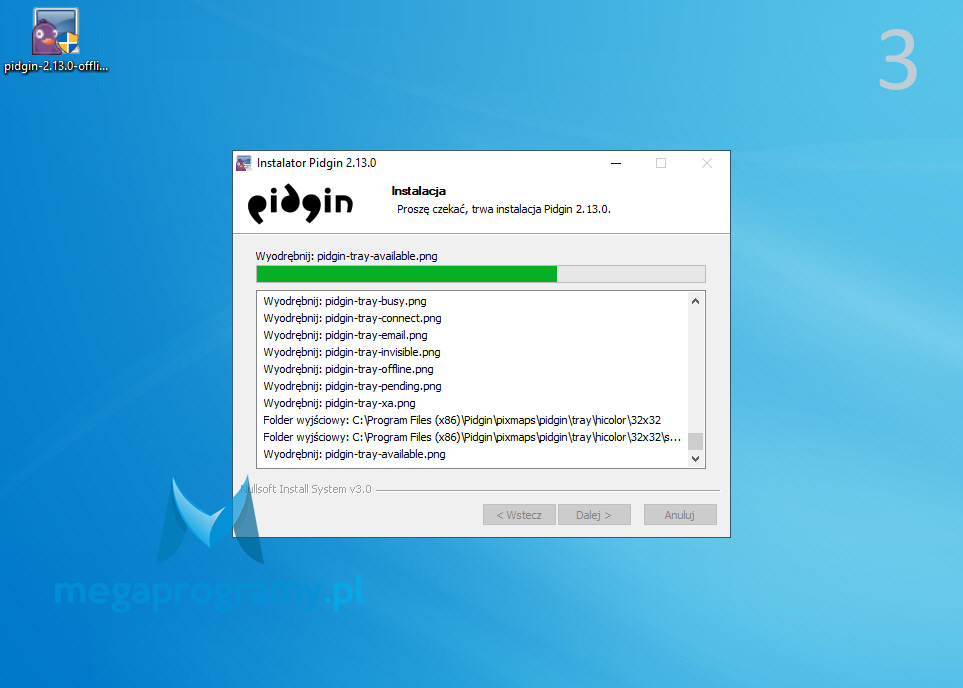Select the pidgin-tray-xa.png log line

(339, 403)
